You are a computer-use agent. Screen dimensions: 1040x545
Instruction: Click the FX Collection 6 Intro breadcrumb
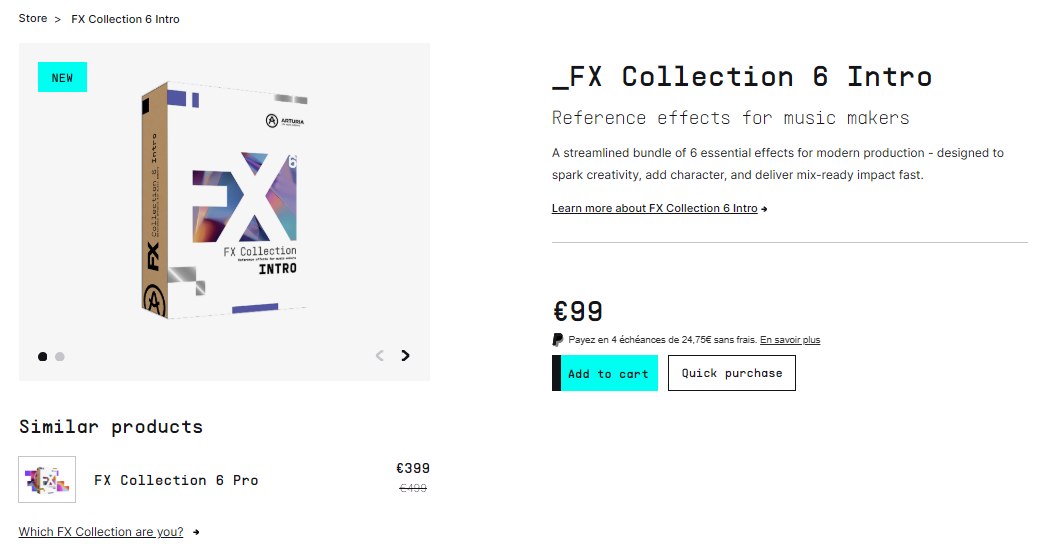coord(125,19)
